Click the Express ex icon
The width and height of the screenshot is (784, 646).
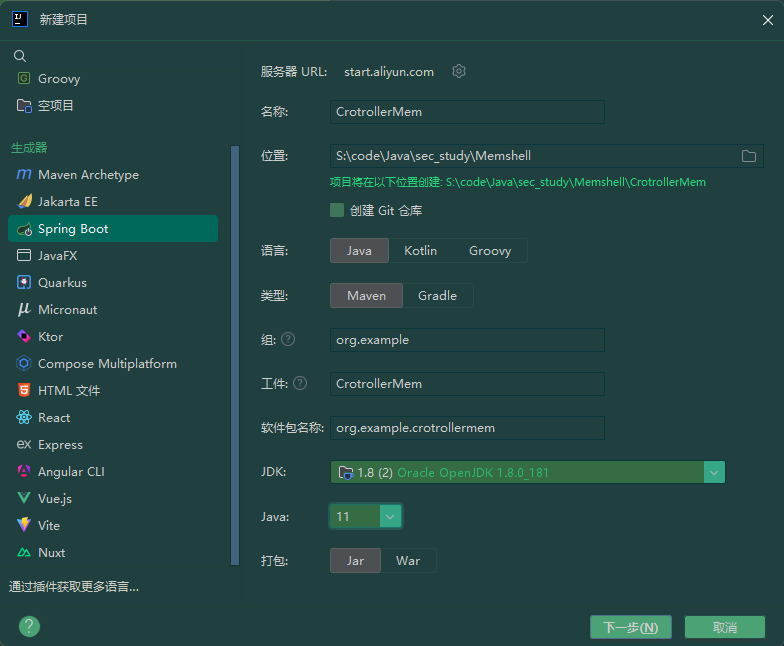coord(24,444)
